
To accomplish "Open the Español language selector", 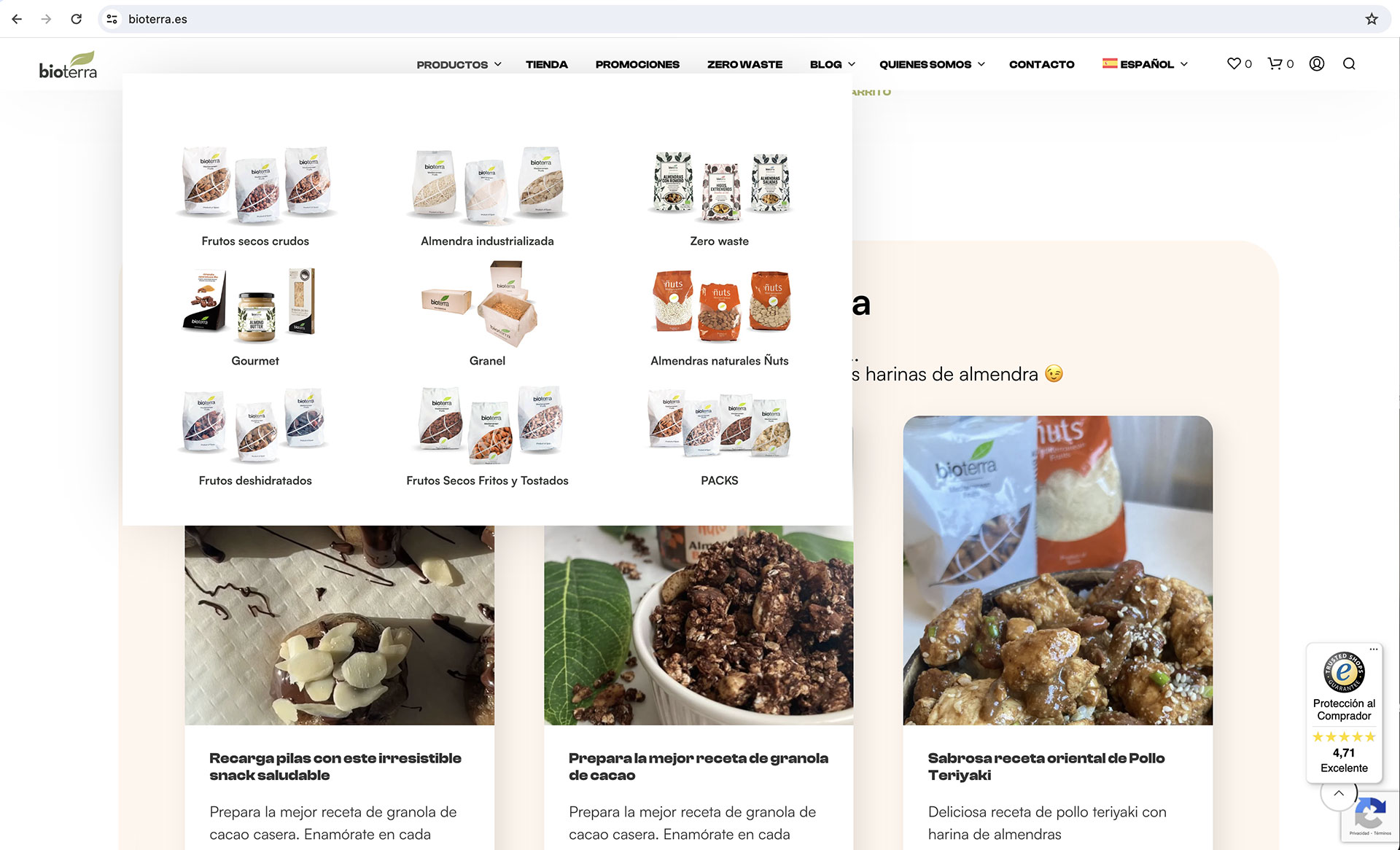I will point(1145,64).
